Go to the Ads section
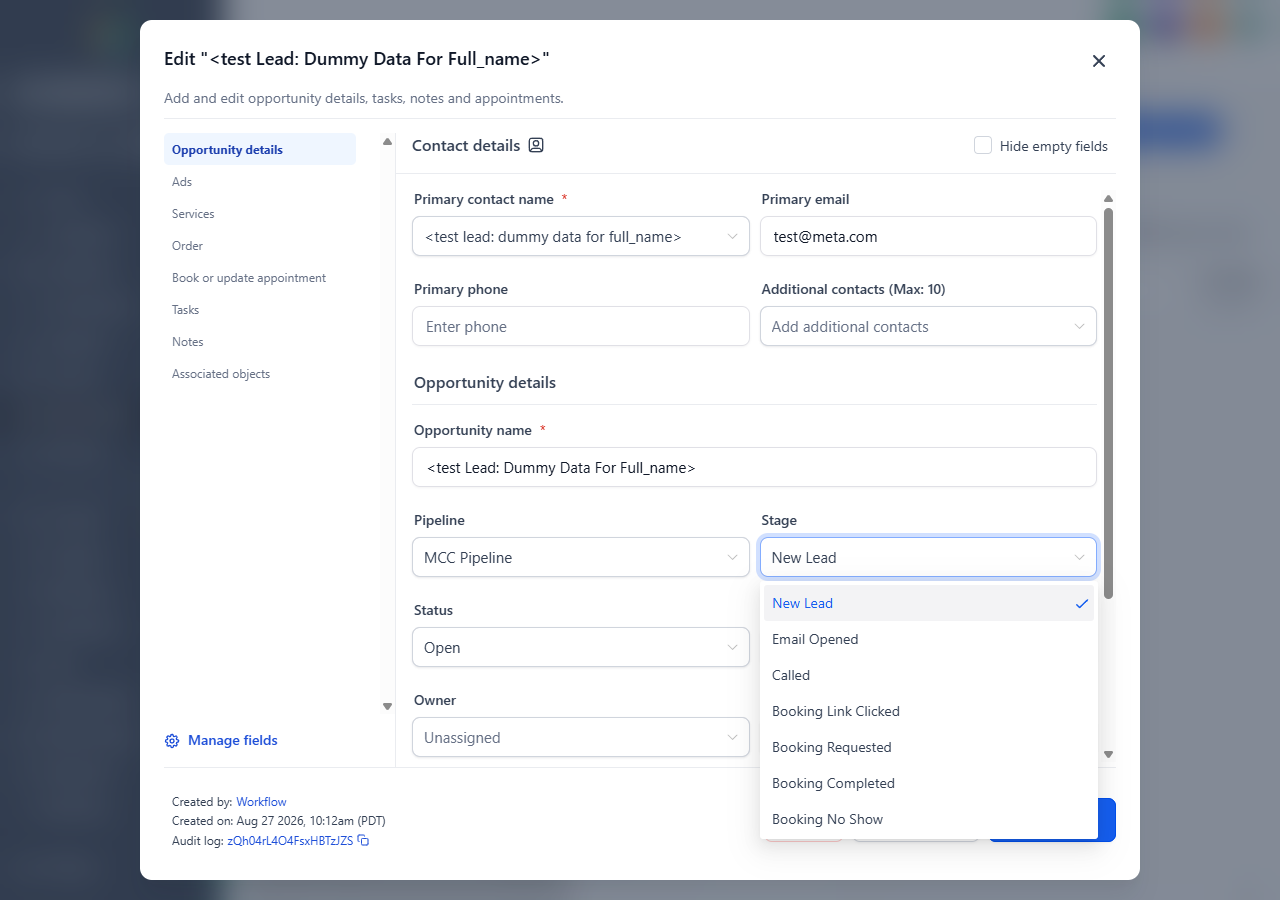This screenshot has height=900, width=1280. point(260,182)
